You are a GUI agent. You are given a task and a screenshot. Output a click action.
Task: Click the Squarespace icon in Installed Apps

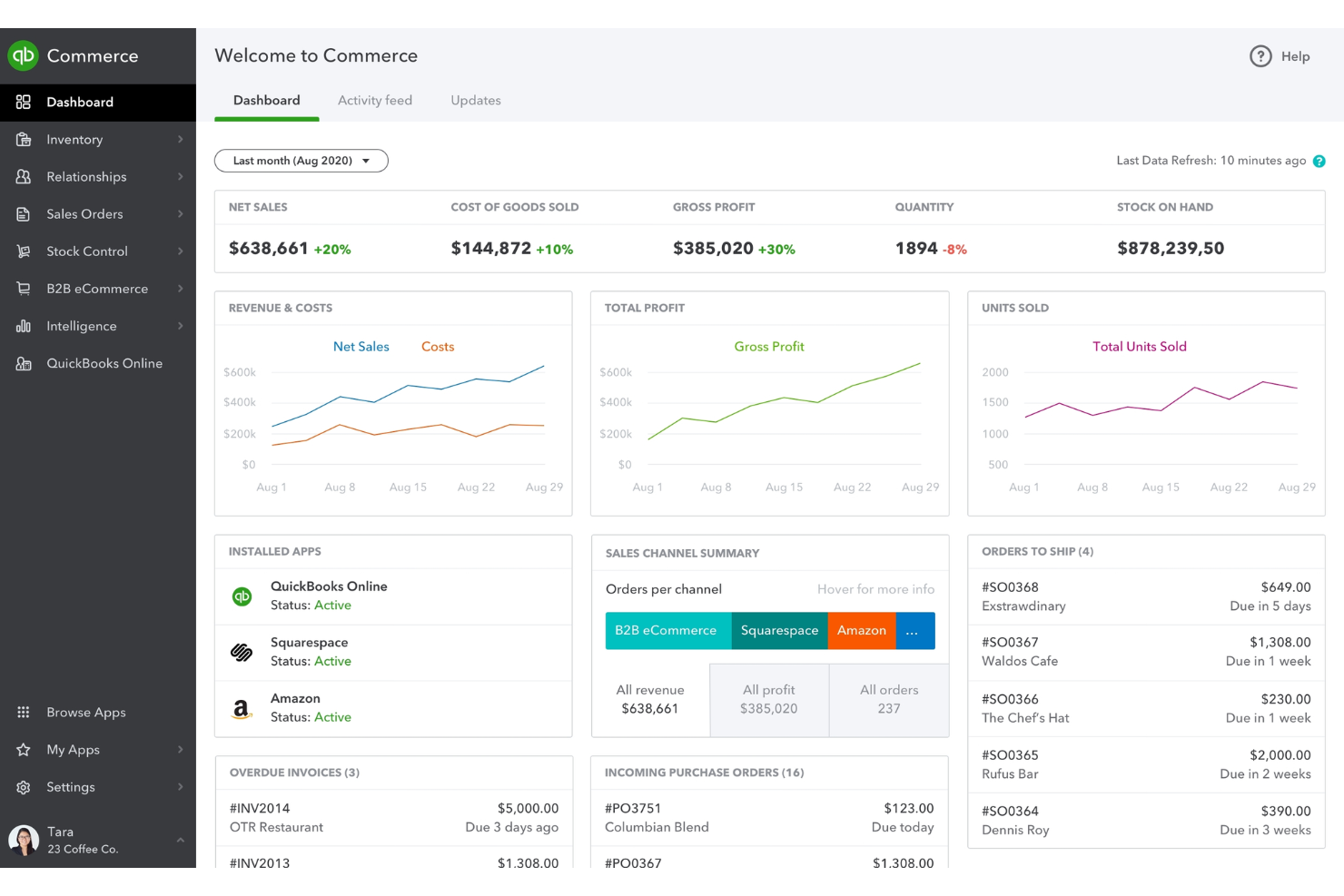(241, 651)
